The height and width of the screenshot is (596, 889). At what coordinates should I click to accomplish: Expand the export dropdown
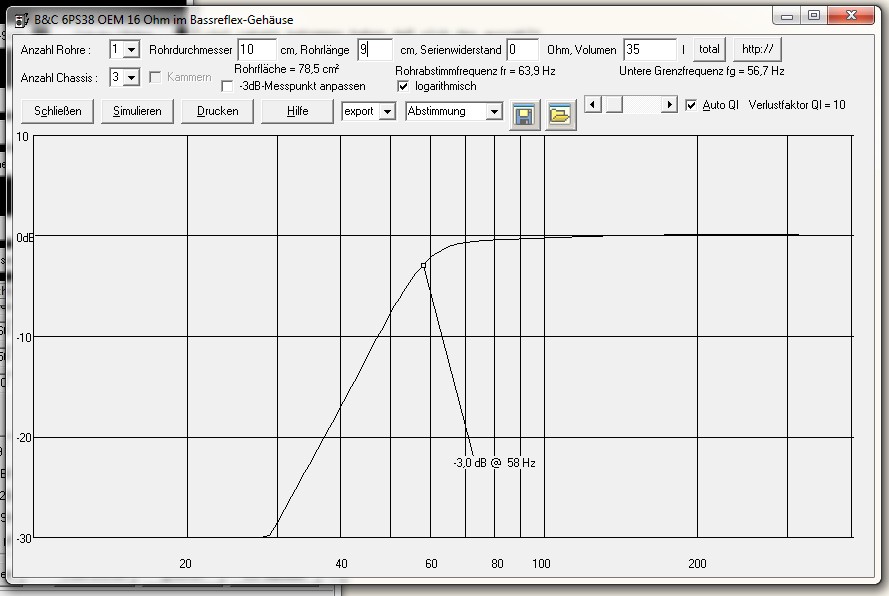pyautogui.click(x=387, y=111)
